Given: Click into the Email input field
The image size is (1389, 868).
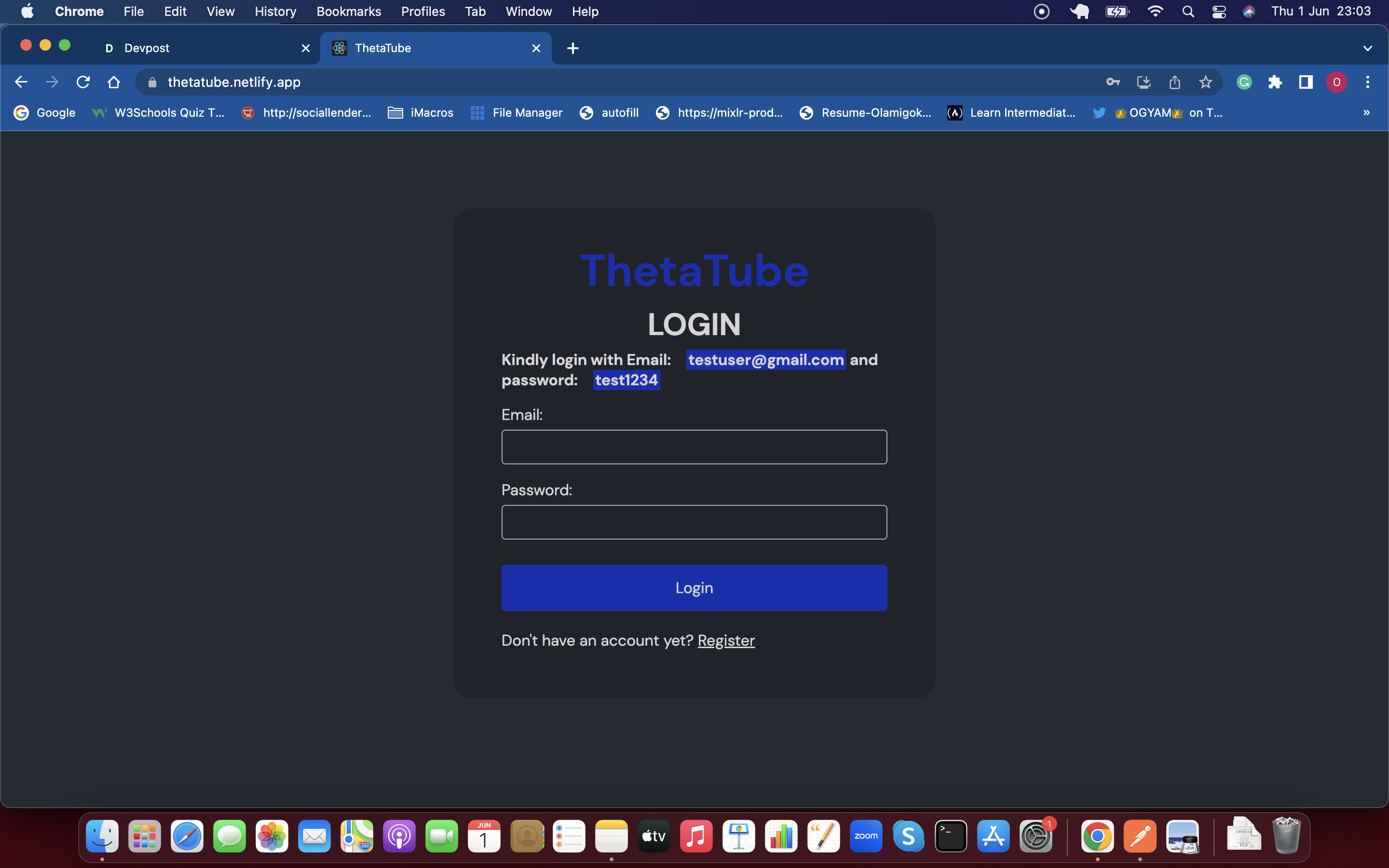Looking at the screenshot, I should (694, 447).
